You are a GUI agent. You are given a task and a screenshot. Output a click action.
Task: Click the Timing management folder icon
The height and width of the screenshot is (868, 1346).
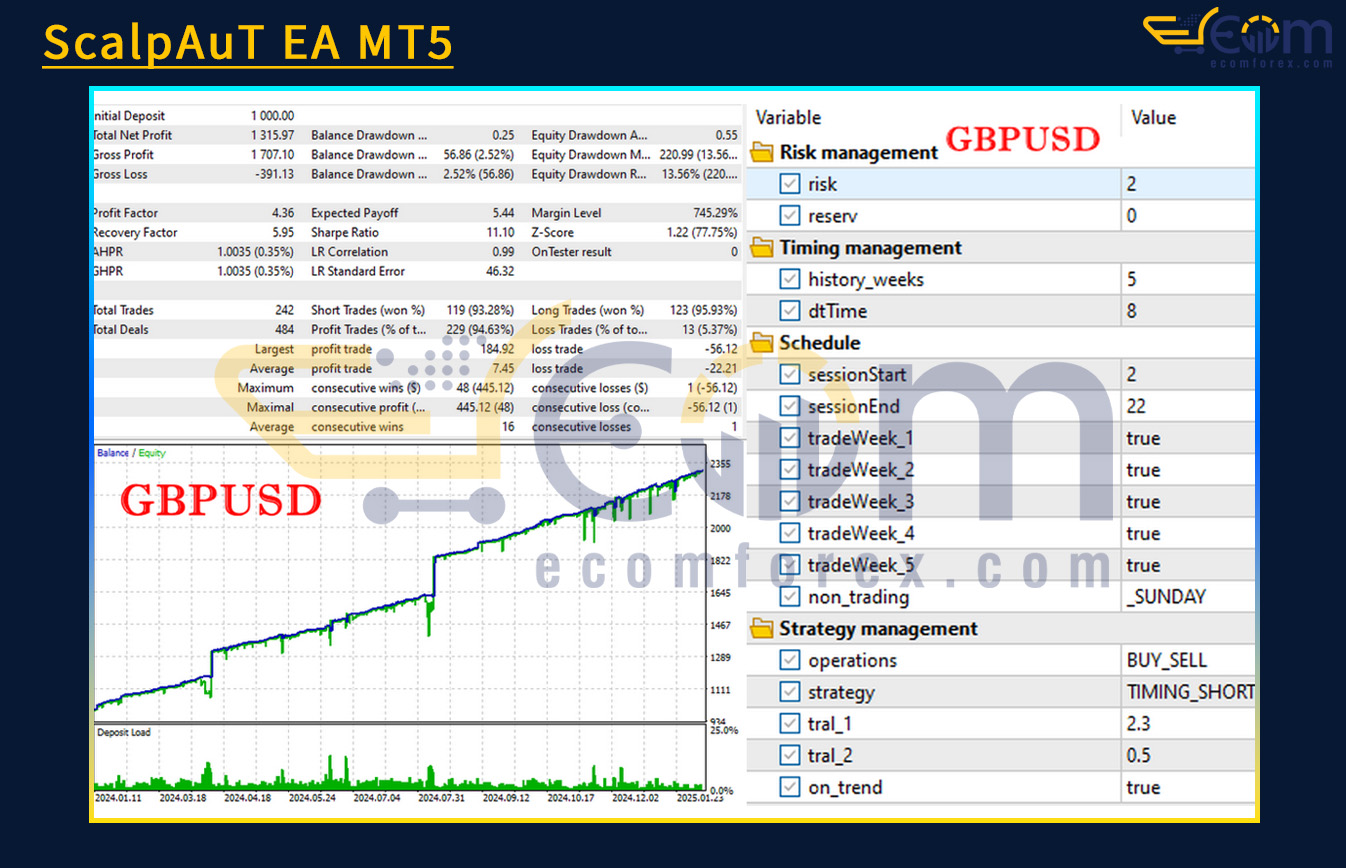pos(762,247)
